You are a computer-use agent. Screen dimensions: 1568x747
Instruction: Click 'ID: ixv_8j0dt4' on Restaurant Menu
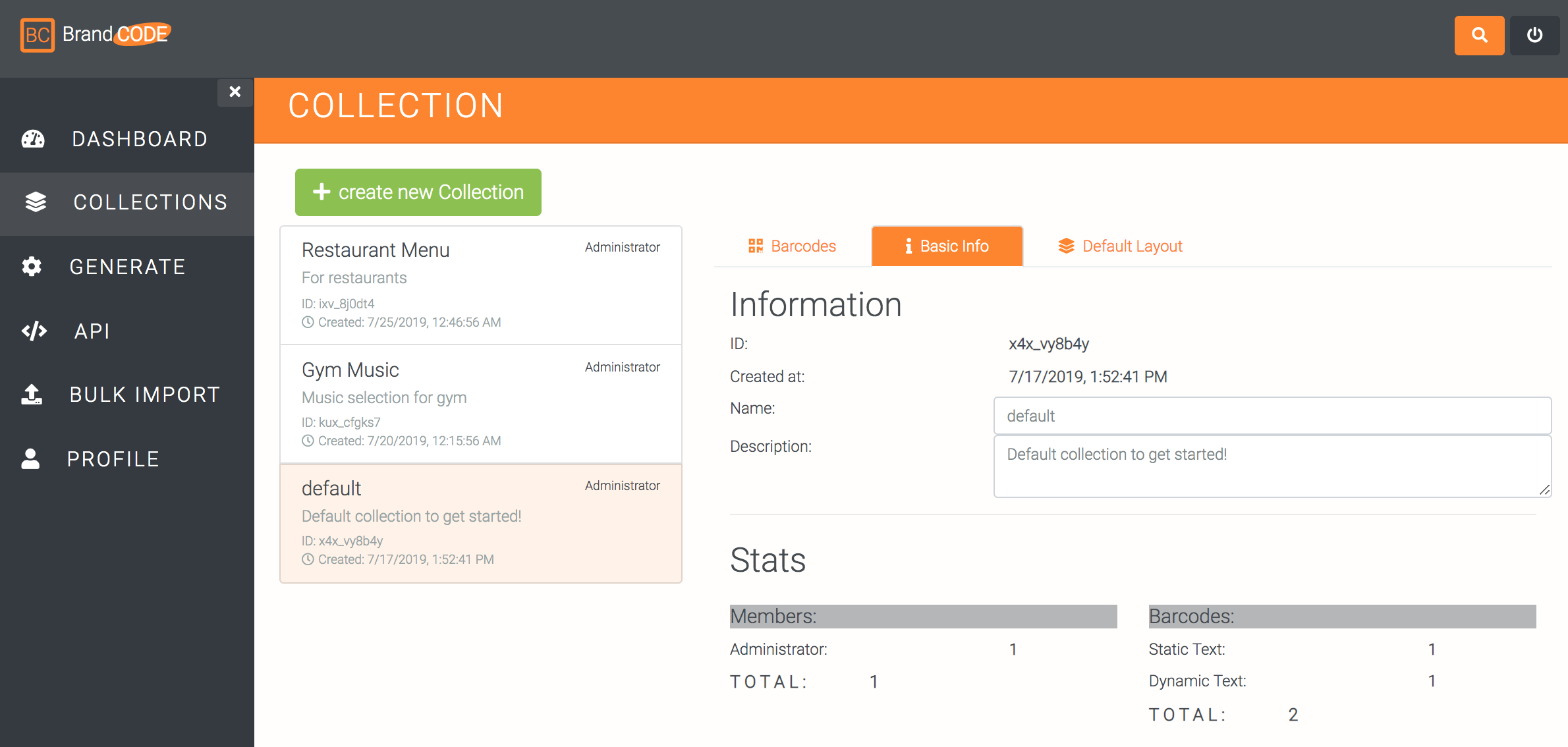tap(338, 304)
